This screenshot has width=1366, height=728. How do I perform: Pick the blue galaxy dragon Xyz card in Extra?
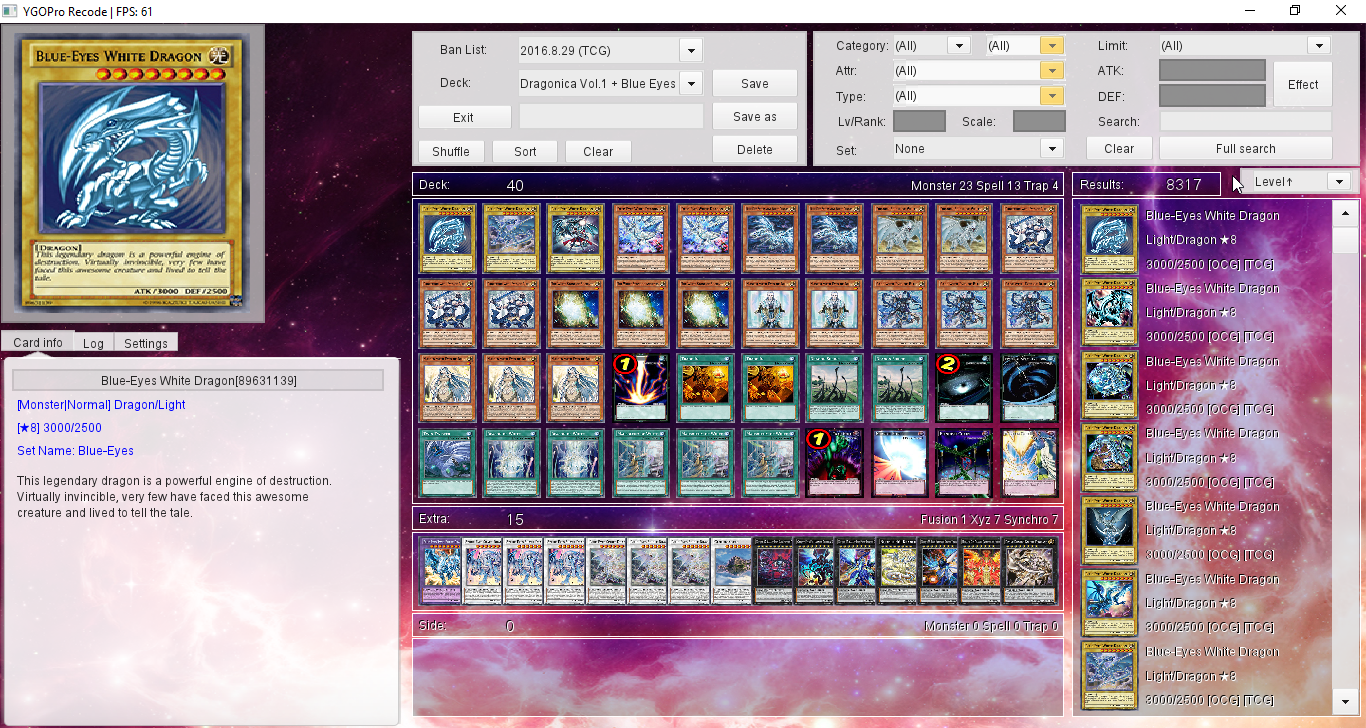click(856, 571)
